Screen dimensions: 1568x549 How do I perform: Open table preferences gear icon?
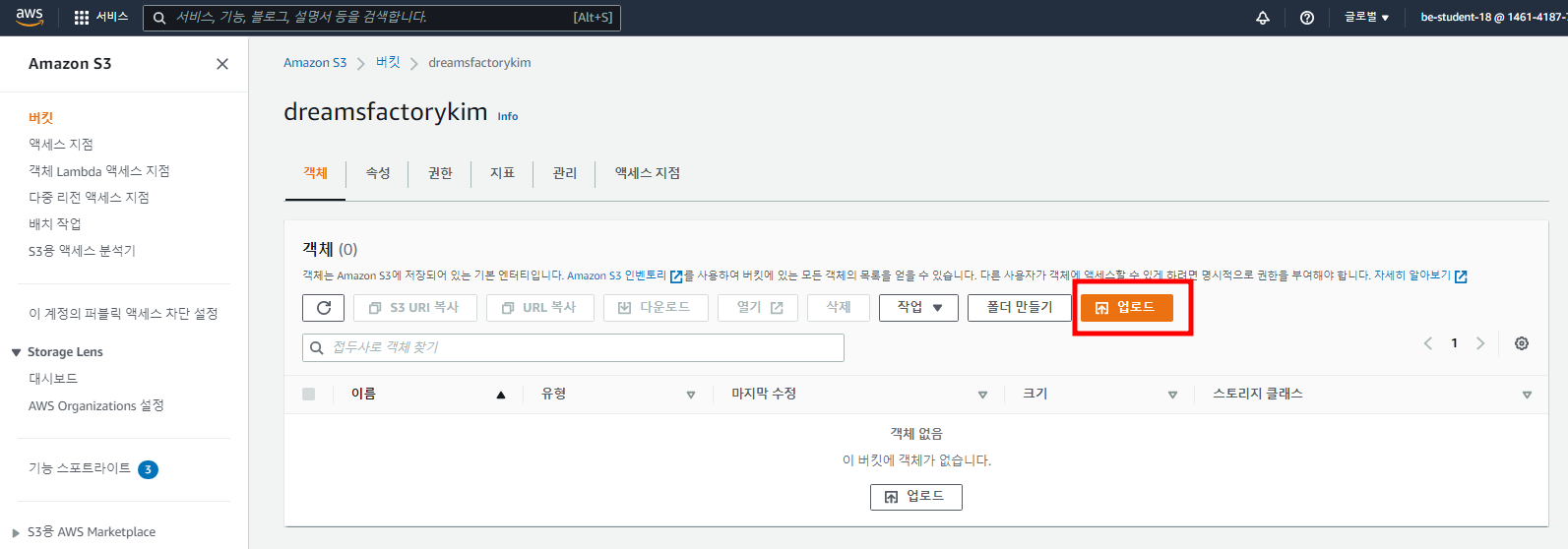pos(1522,343)
